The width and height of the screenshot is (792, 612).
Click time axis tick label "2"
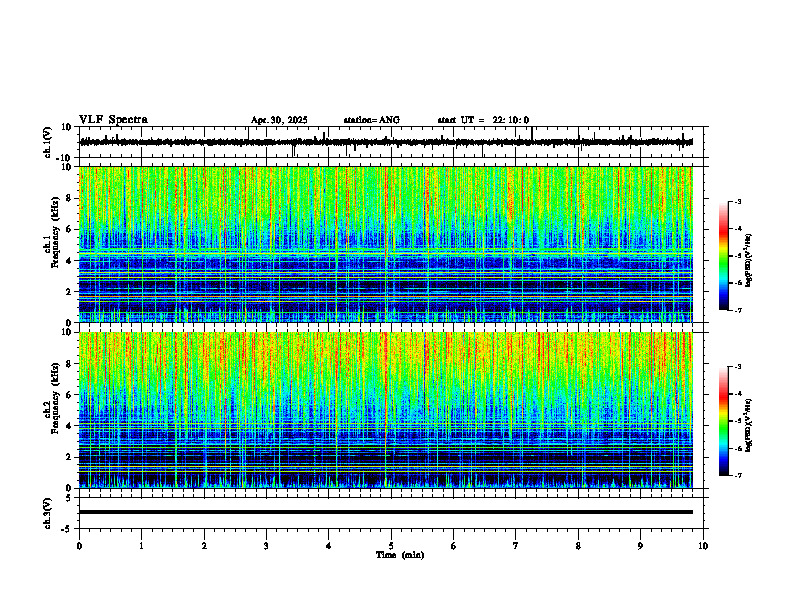coord(204,546)
